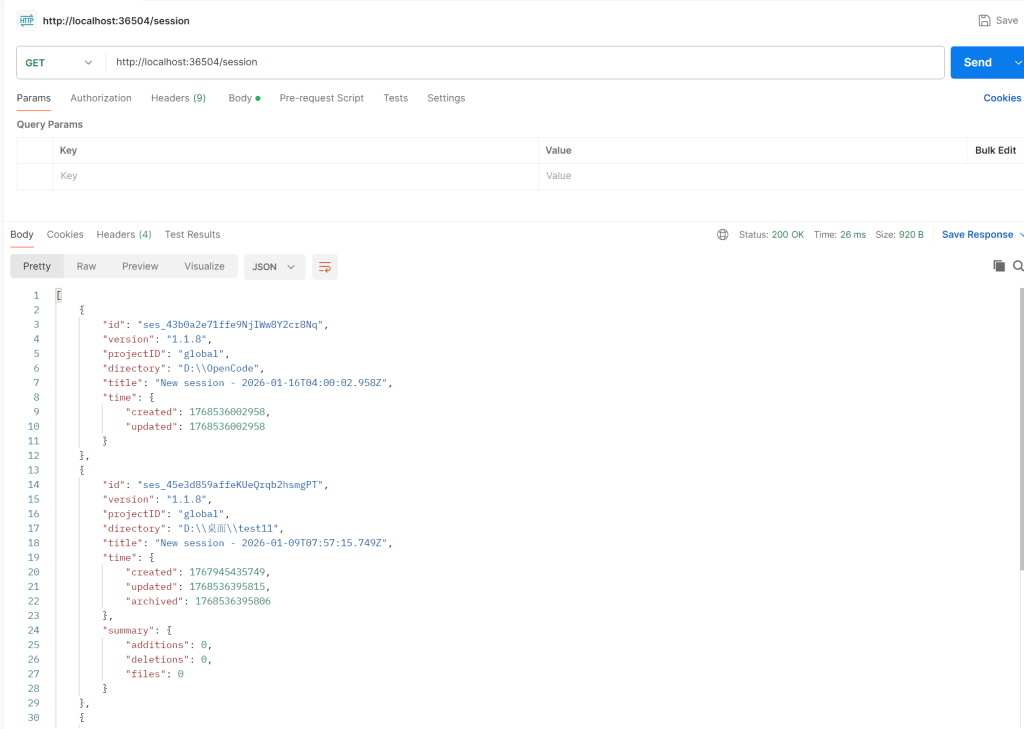Switch to the Authorization tab
The image size is (1024, 729).
(101, 98)
